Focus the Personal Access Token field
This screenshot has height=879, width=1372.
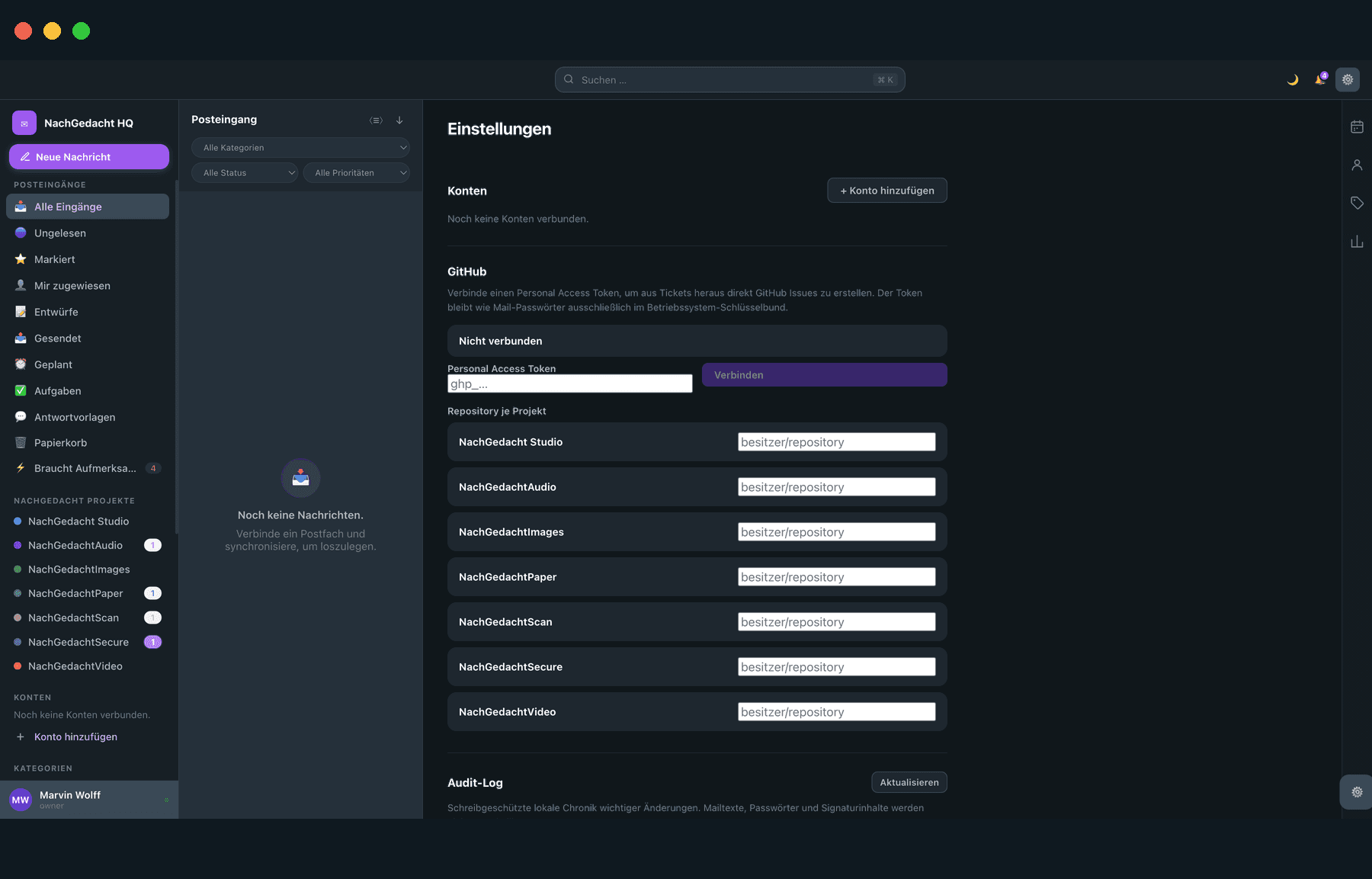pyautogui.click(x=570, y=383)
